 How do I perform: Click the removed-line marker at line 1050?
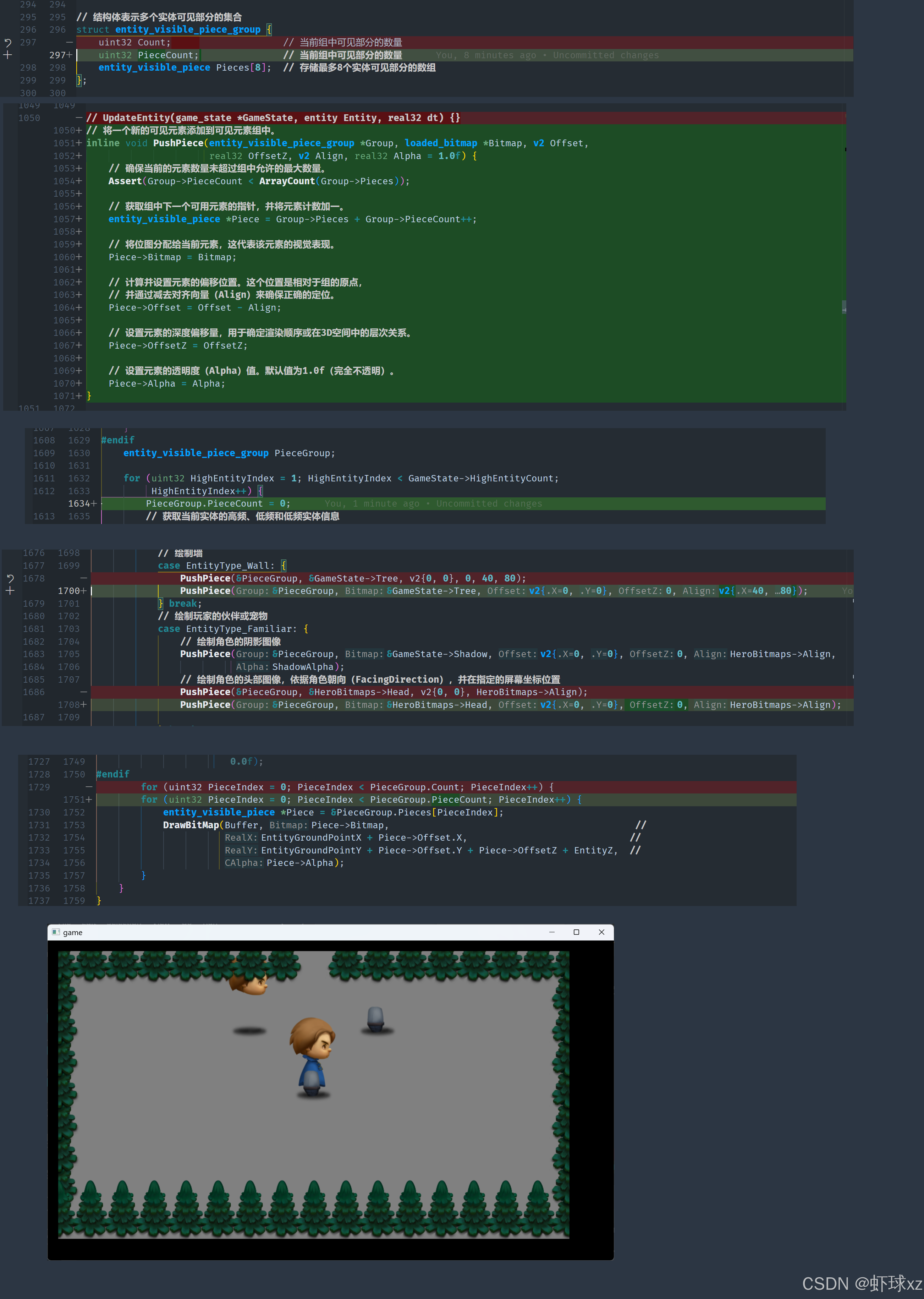[x=79, y=118]
